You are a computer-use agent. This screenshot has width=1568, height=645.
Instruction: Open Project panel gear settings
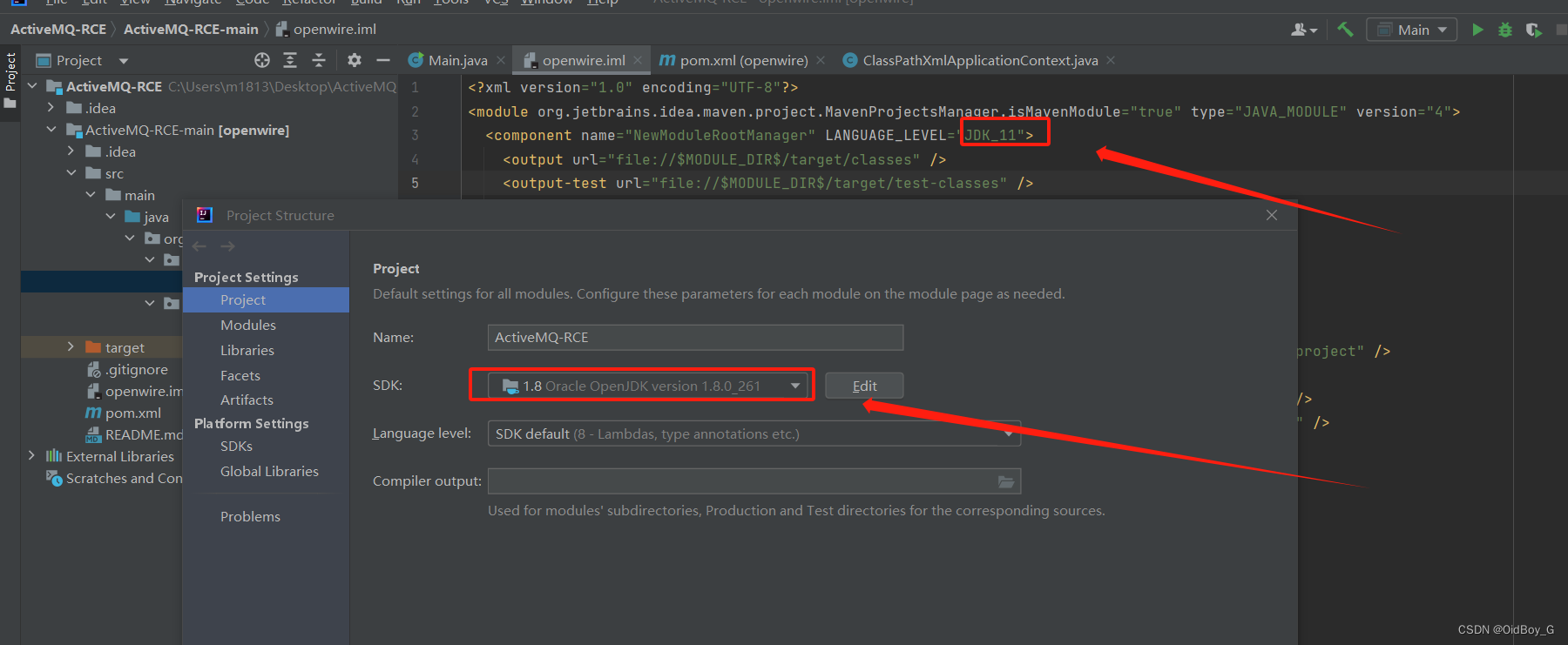pyautogui.click(x=354, y=60)
